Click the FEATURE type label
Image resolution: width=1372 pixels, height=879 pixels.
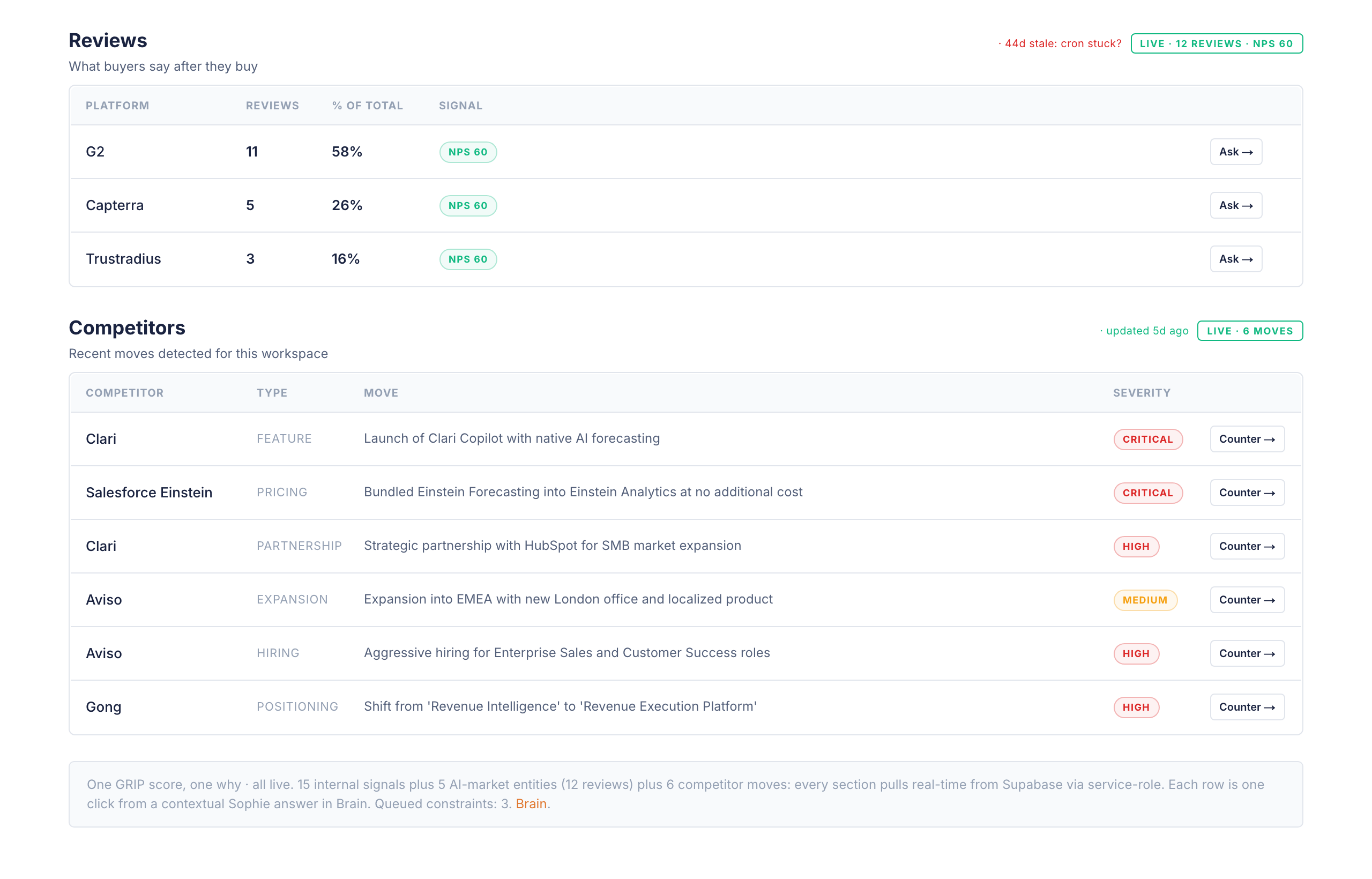pos(284,439)
